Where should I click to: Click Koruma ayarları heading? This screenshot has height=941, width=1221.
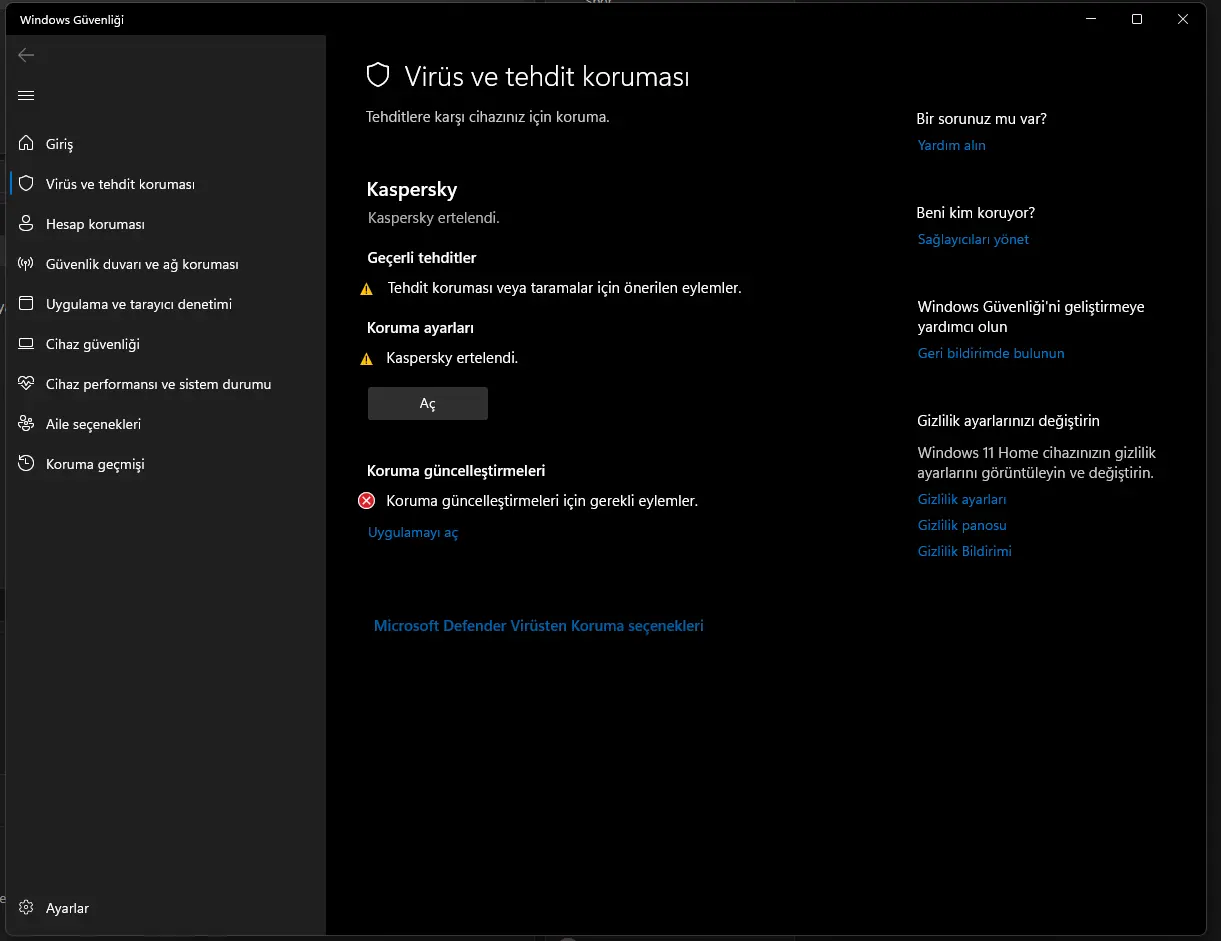pos(421,328)
